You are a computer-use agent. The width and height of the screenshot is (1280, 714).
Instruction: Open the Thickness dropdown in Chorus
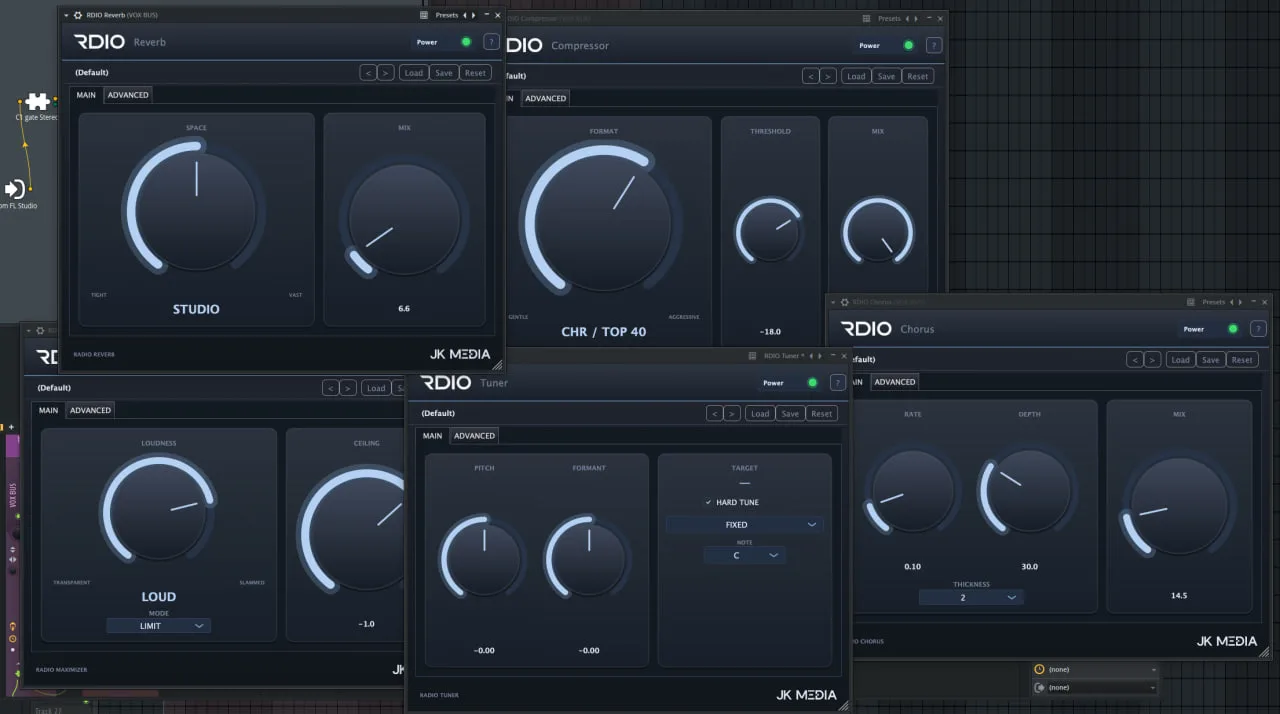[971, 597]
